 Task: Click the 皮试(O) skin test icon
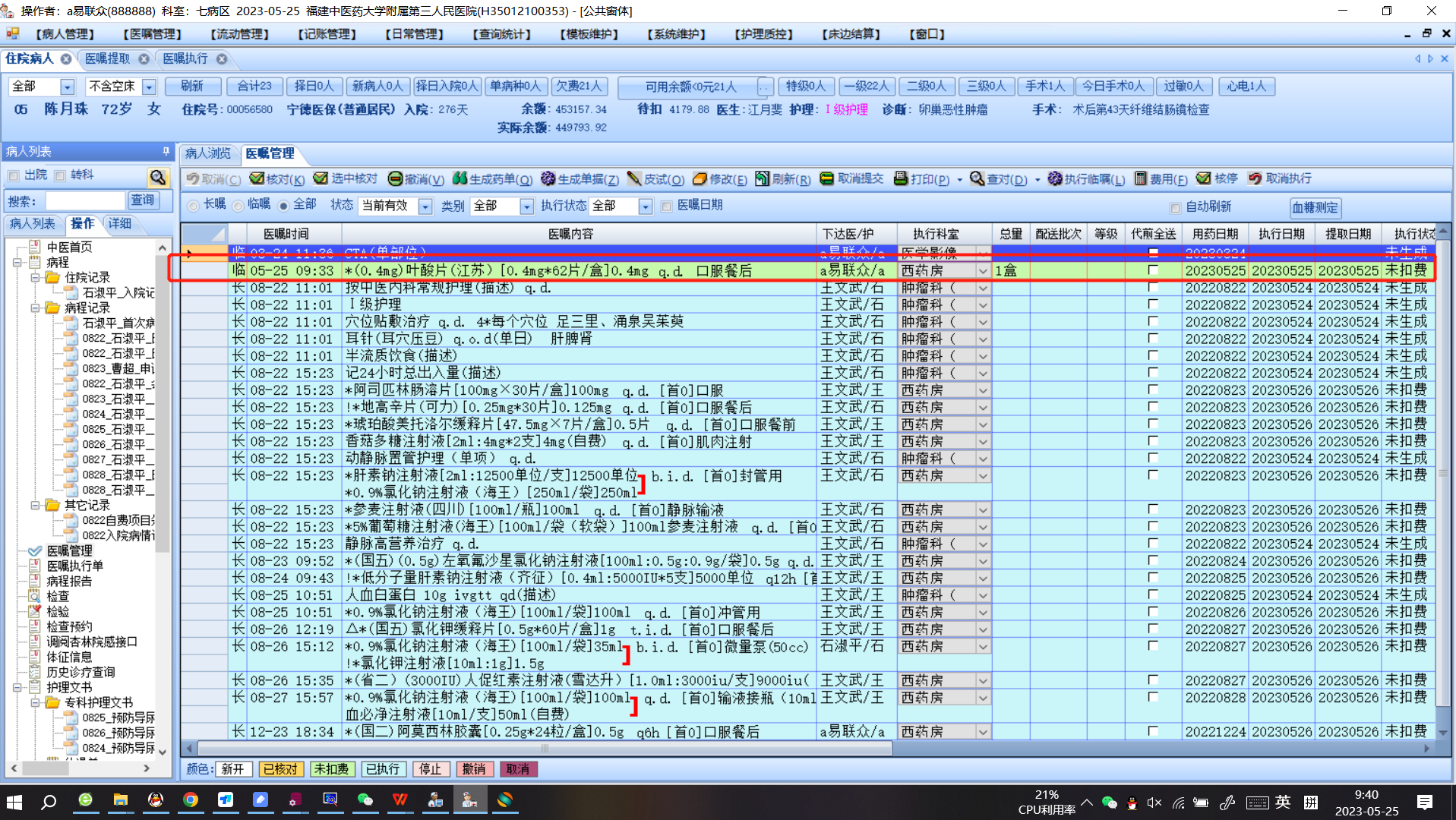(x=634, y=178)
